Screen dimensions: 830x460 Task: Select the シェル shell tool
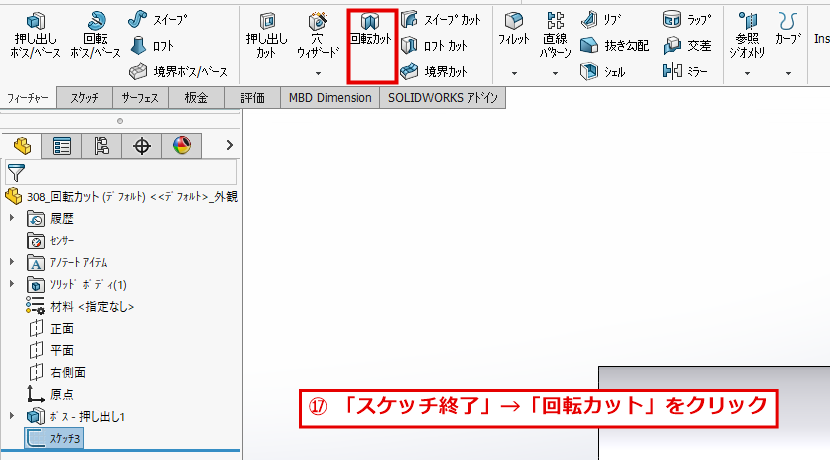pyautogui.click(x=602, y=71)
